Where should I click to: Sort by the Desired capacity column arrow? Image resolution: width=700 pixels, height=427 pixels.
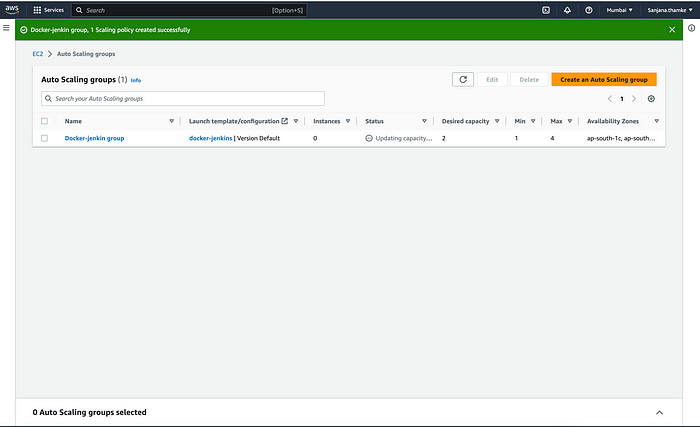[x=497, y=121]
